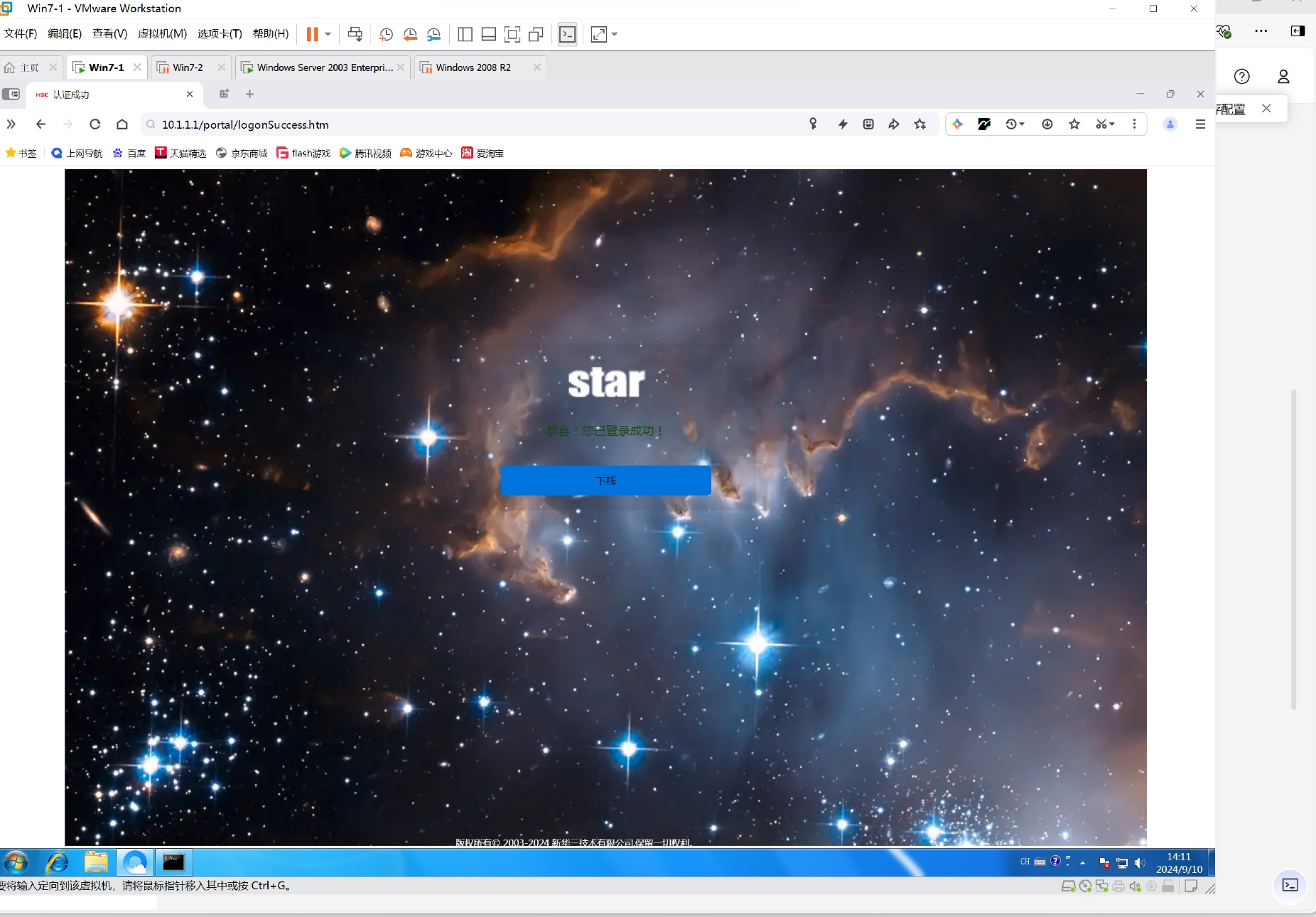Close the Win7-2 VM tab
This screenshot has width=1316, height=917.
point(221,68)
